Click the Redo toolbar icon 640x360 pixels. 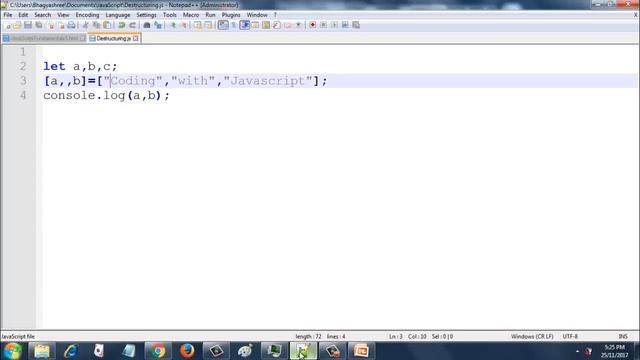click(x=132, y=25)
